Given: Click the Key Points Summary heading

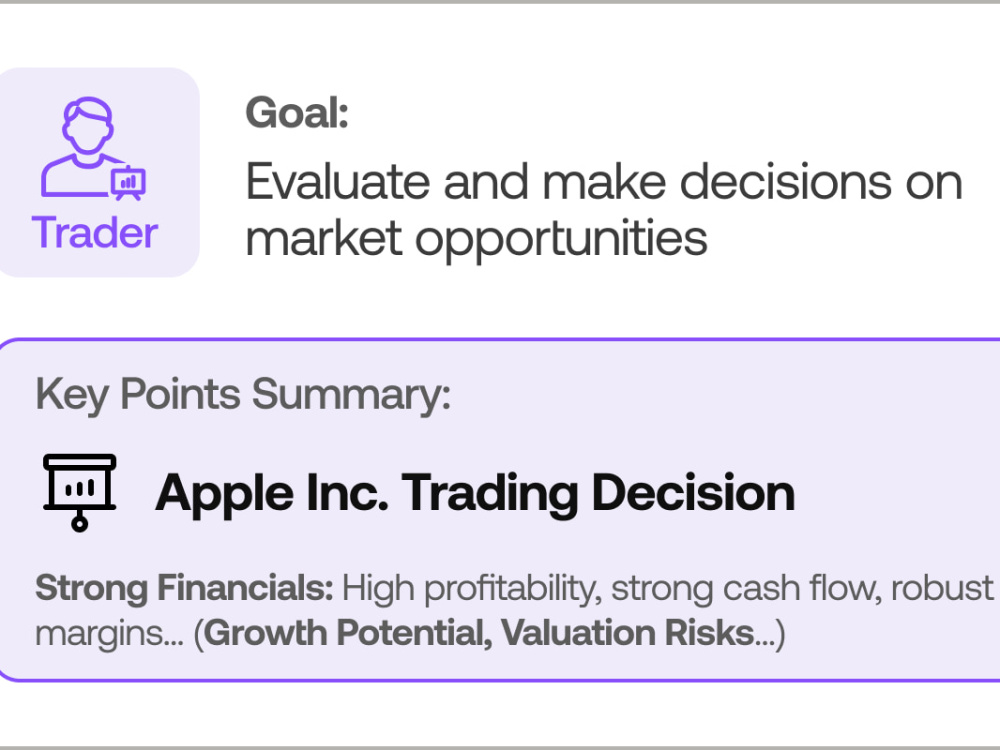Looking at the screenshot, I should pos(243,395).
